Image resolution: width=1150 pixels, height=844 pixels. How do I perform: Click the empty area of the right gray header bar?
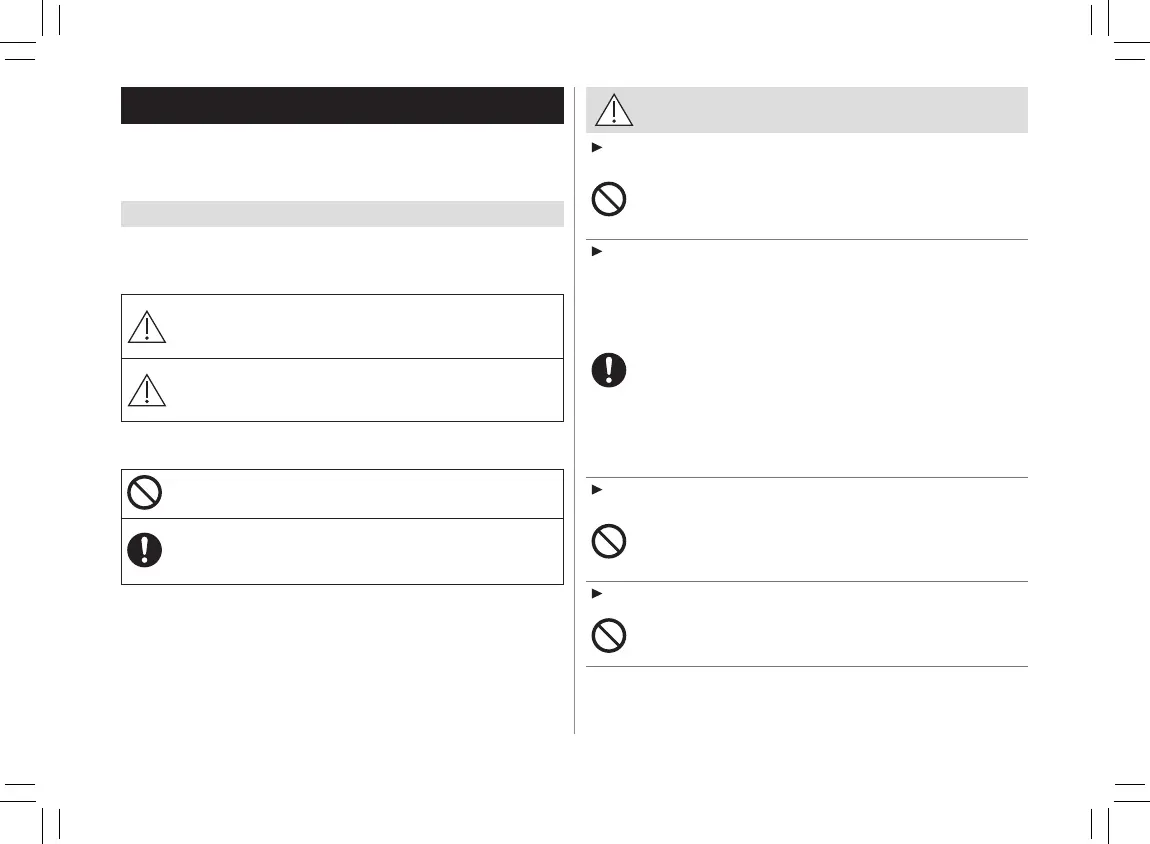click(830, 110)
